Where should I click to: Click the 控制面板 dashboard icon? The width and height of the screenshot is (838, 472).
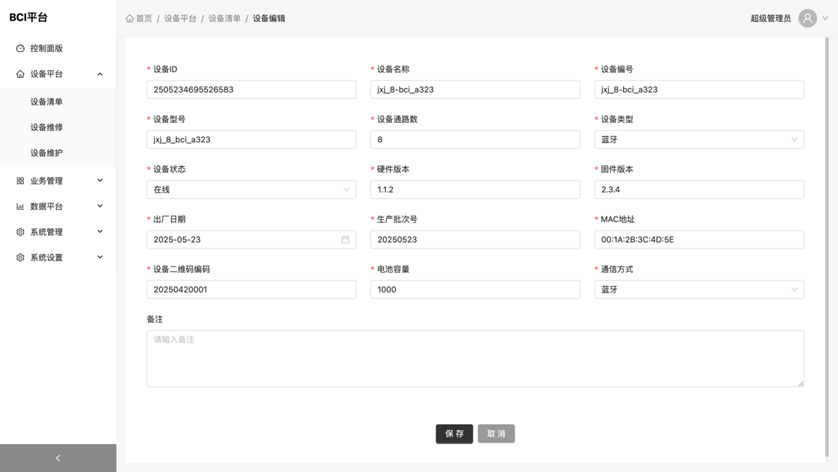pos(20,48)
